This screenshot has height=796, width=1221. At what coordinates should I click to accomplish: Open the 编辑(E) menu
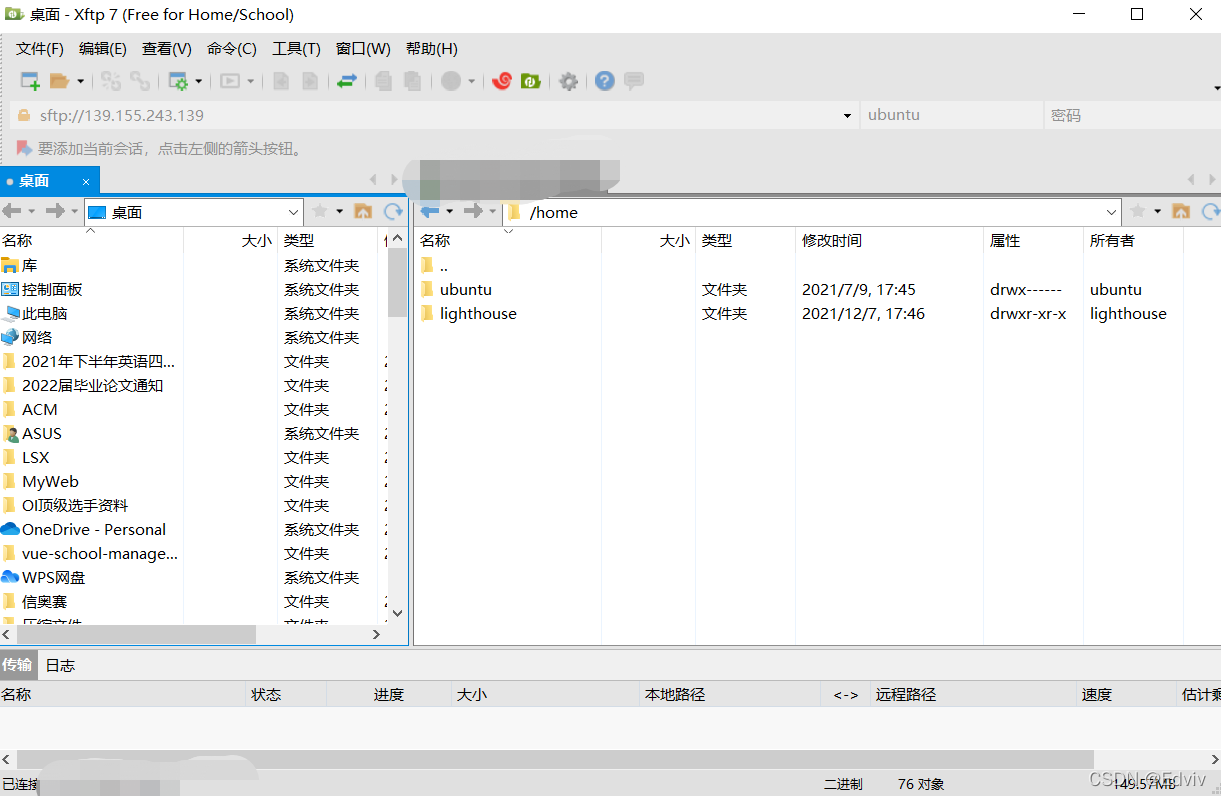click(103, 48)
